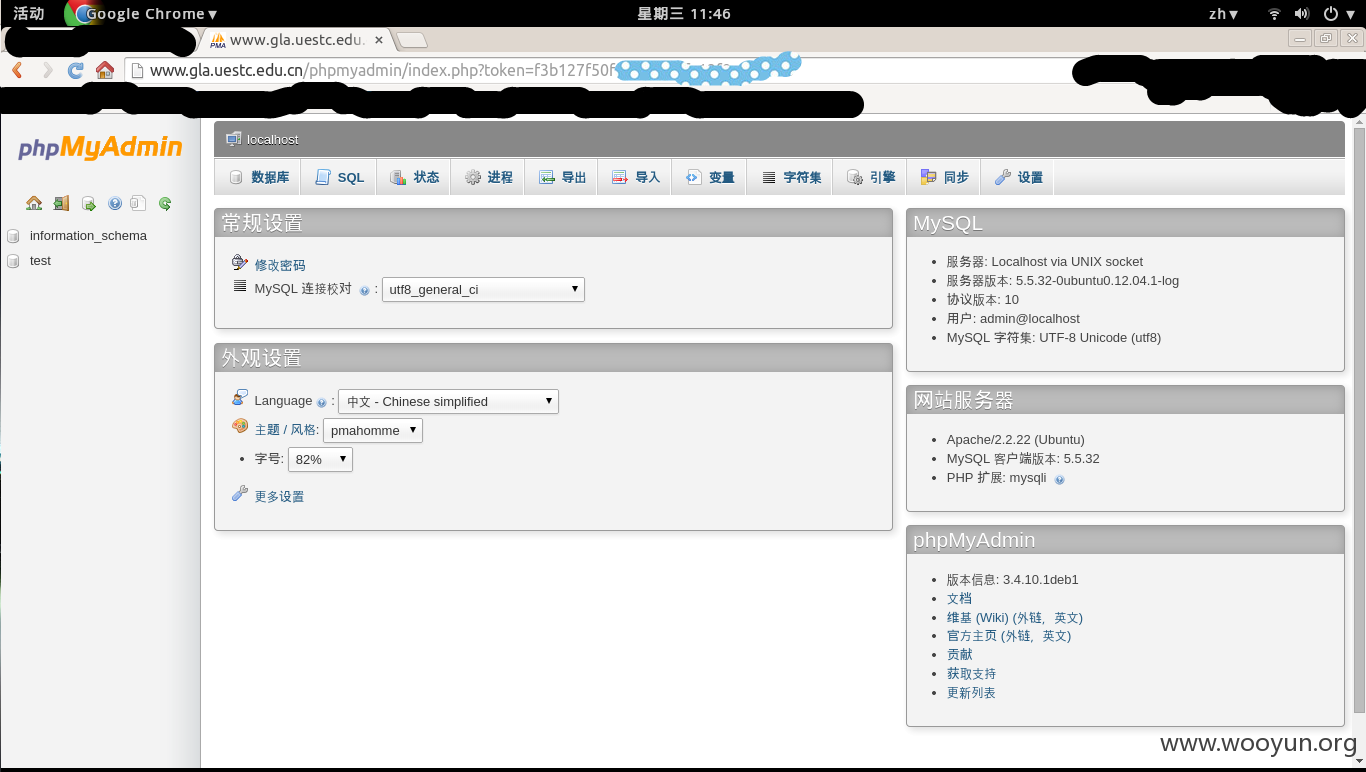Click the localhost server breadcrumb link
1366x772 pixels.
pos(273,139)
